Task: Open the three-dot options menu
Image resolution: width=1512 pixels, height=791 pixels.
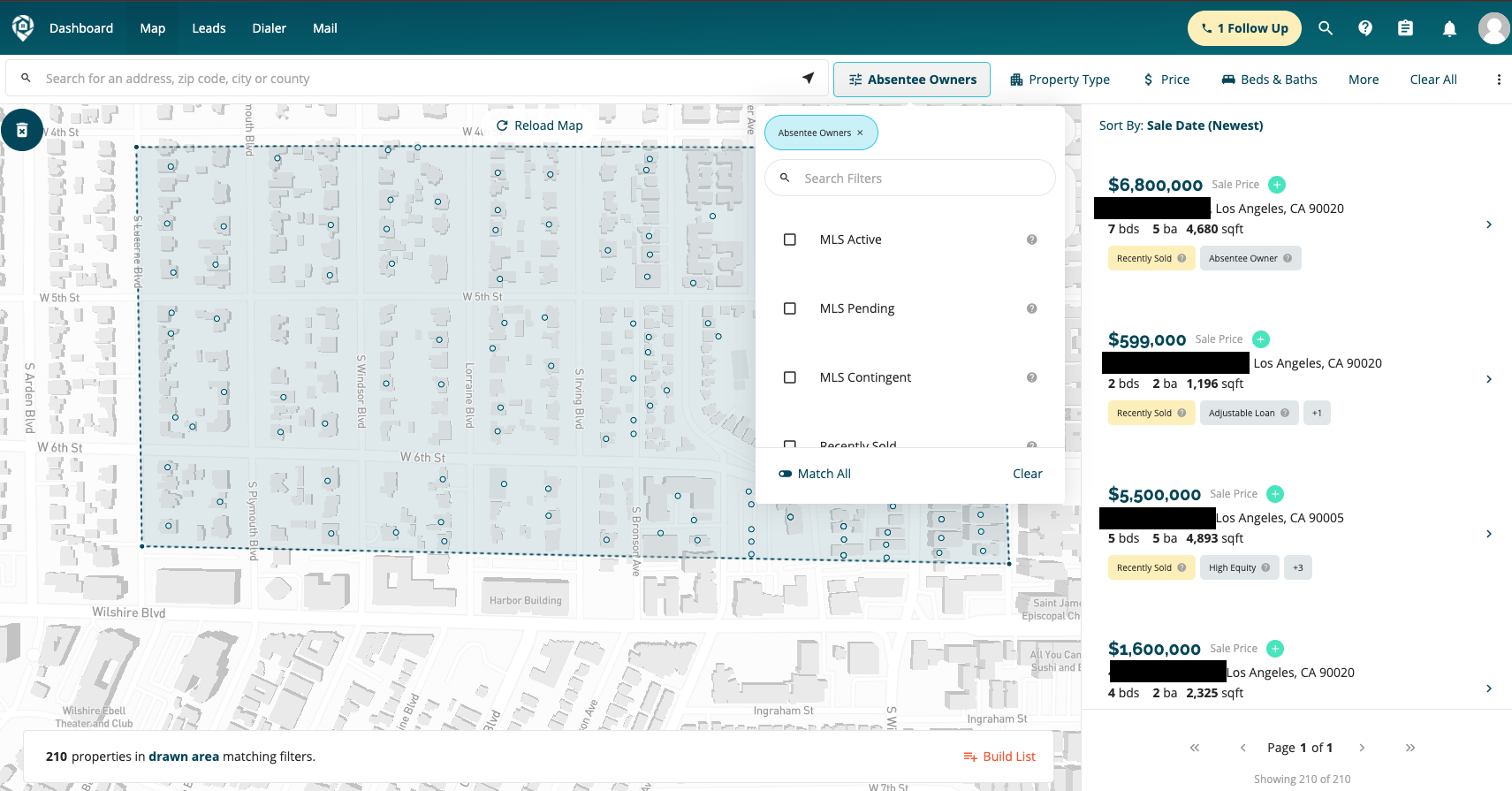Action: coord(1498,80)
